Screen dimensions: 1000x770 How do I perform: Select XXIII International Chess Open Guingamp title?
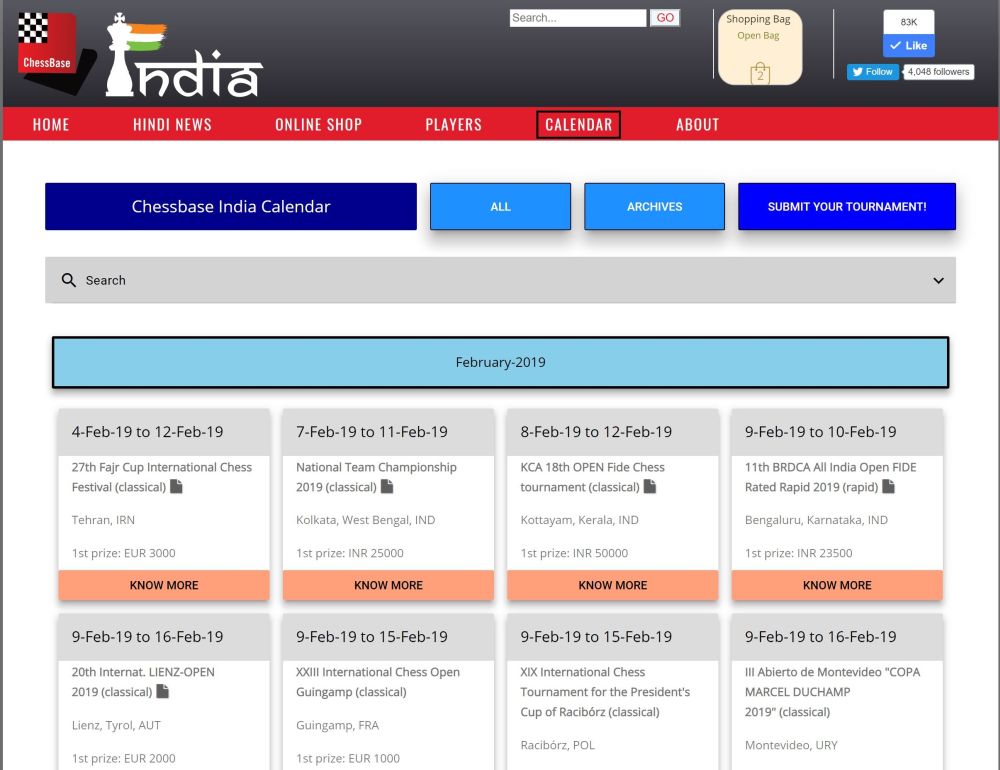pos(378,682)
